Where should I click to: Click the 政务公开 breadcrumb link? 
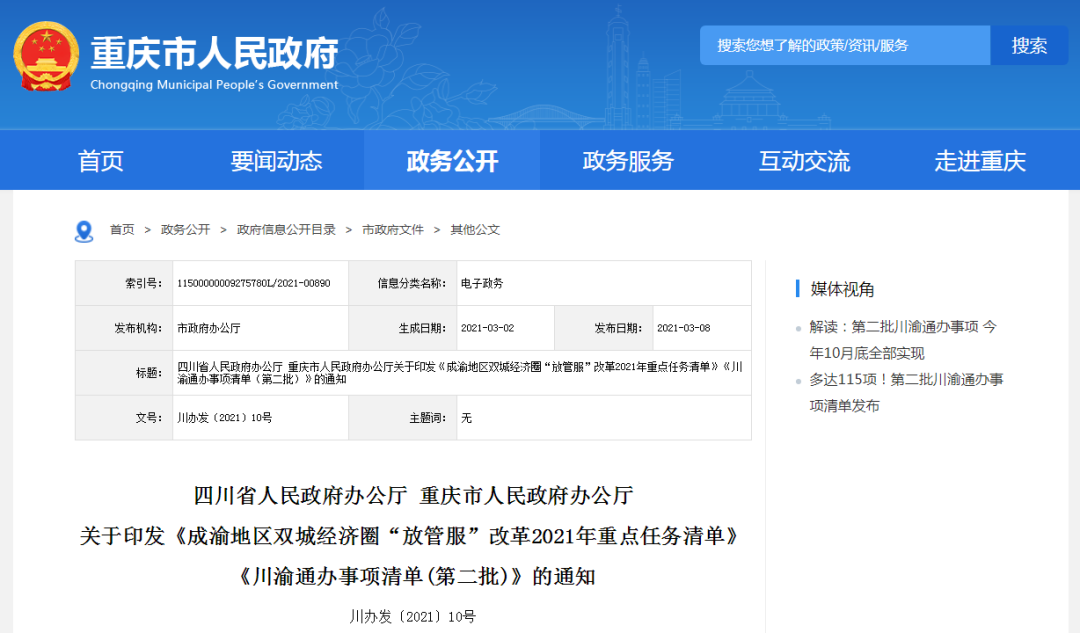click(185, 230)
